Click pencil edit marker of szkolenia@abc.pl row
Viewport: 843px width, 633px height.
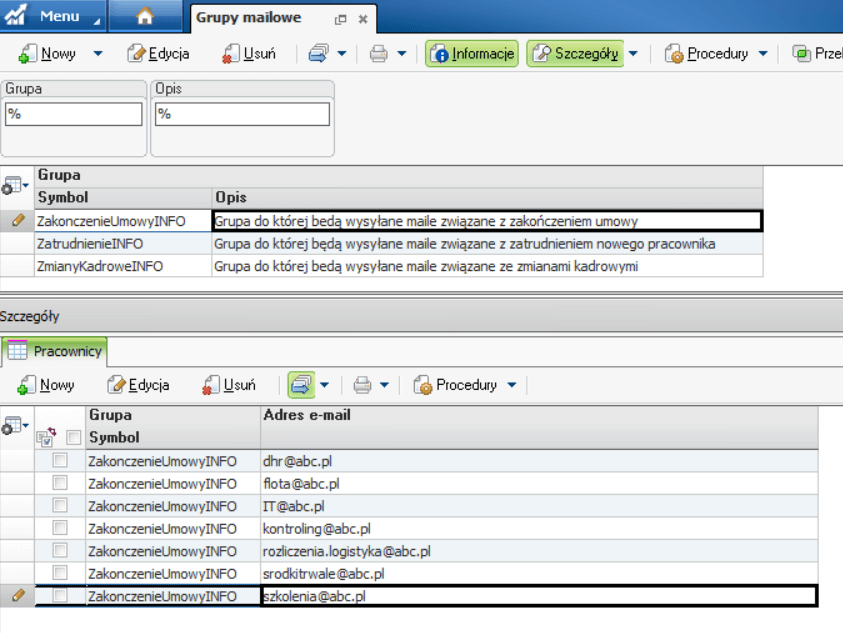[x=18, y=595]
